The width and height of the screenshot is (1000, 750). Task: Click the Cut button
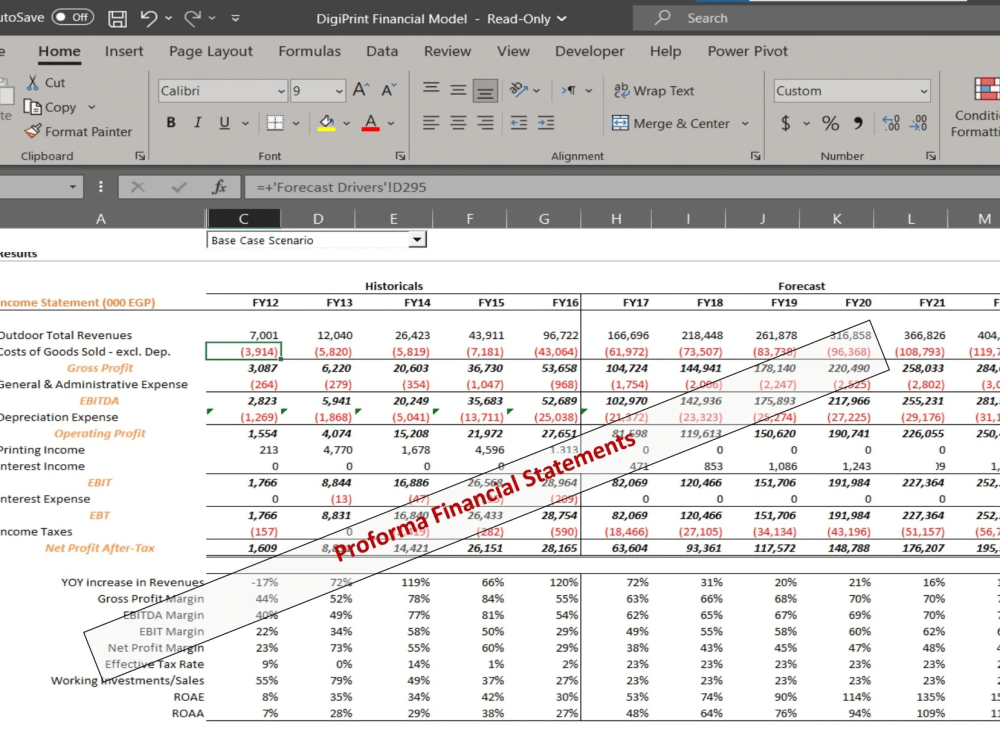point(46,82)
